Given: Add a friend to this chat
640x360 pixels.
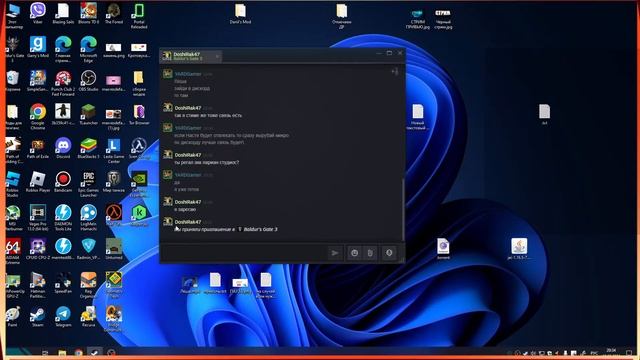Looking at the screenshot, I should (x=395, y=72).
